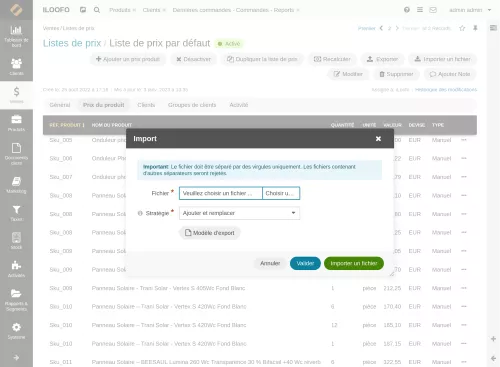
Task: Mark record as favorite with star icon
Action: click(x=462, y=28)
